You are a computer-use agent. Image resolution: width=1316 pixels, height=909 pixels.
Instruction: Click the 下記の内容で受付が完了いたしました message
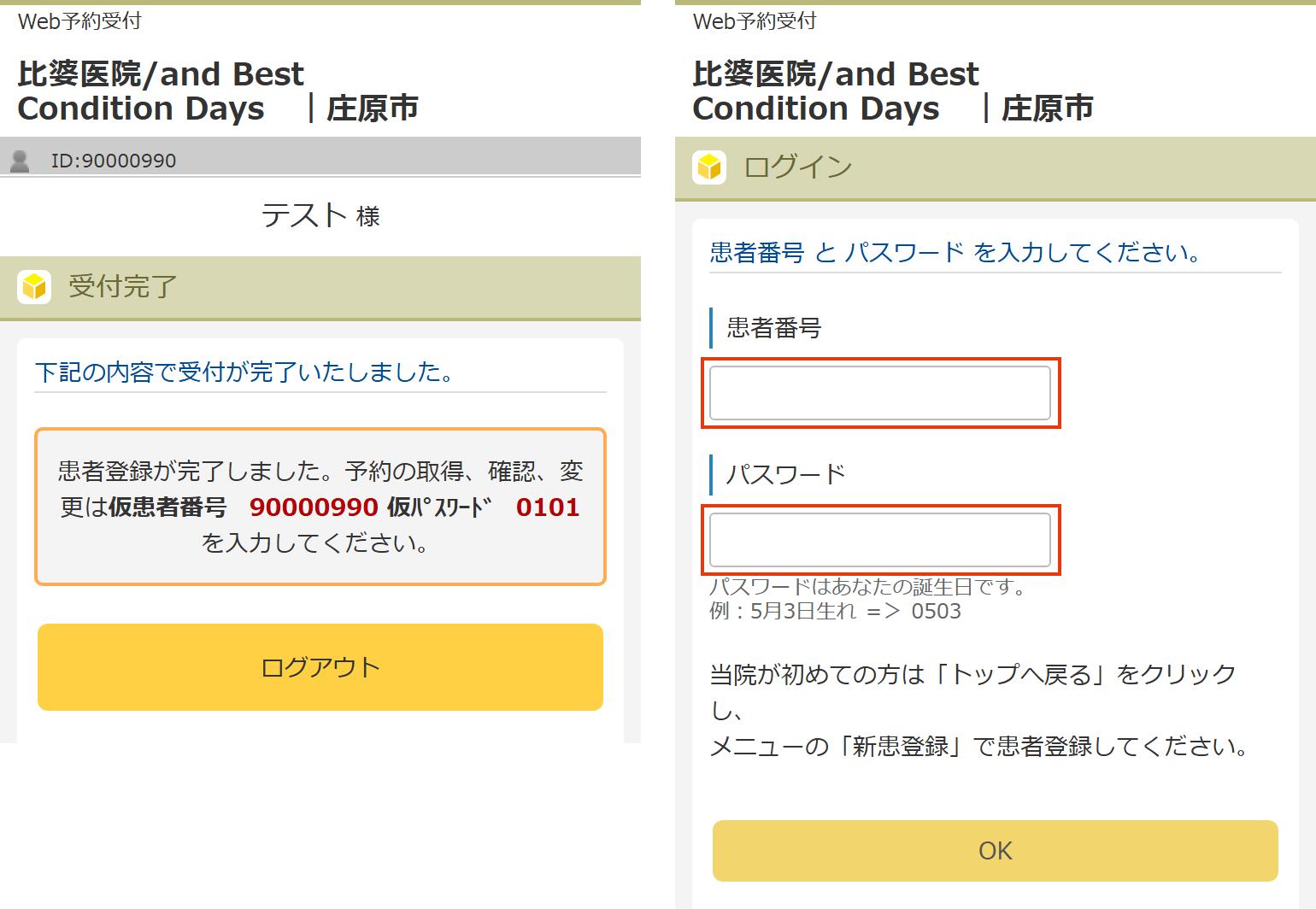[245, 372]
